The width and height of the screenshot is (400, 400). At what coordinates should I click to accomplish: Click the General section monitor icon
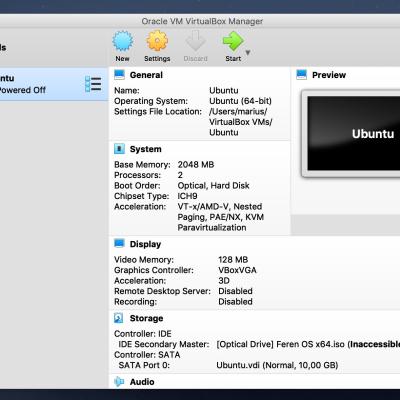point(119,75)
